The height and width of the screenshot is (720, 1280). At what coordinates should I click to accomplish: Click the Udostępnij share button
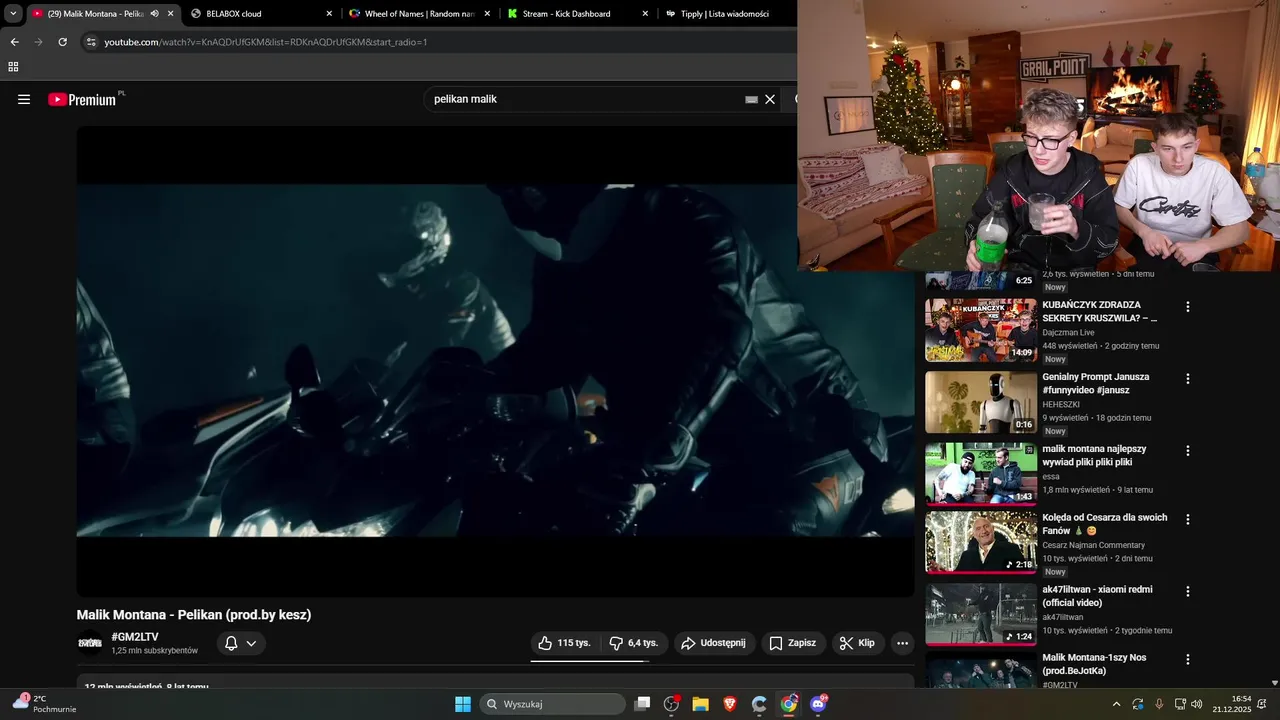tap(714, 643)
